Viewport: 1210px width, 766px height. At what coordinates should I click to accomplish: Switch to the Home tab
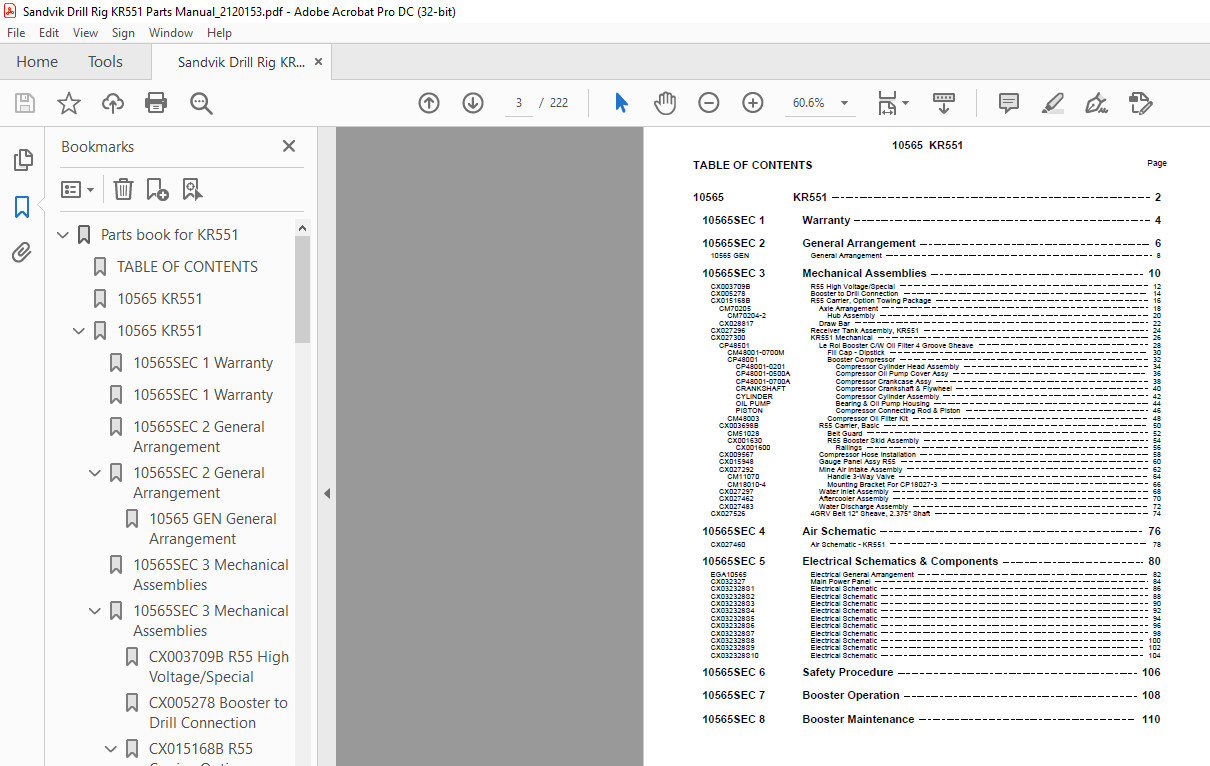[37, 62]
